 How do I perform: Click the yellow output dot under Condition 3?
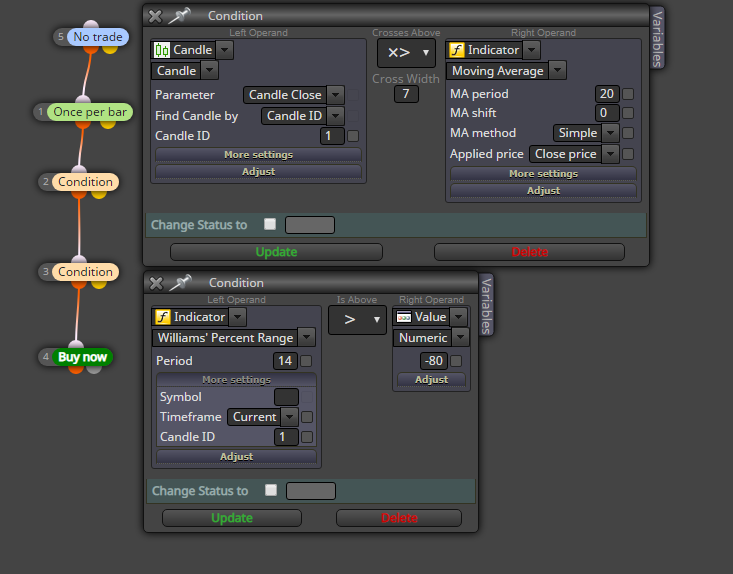click(x=99, y=284)
